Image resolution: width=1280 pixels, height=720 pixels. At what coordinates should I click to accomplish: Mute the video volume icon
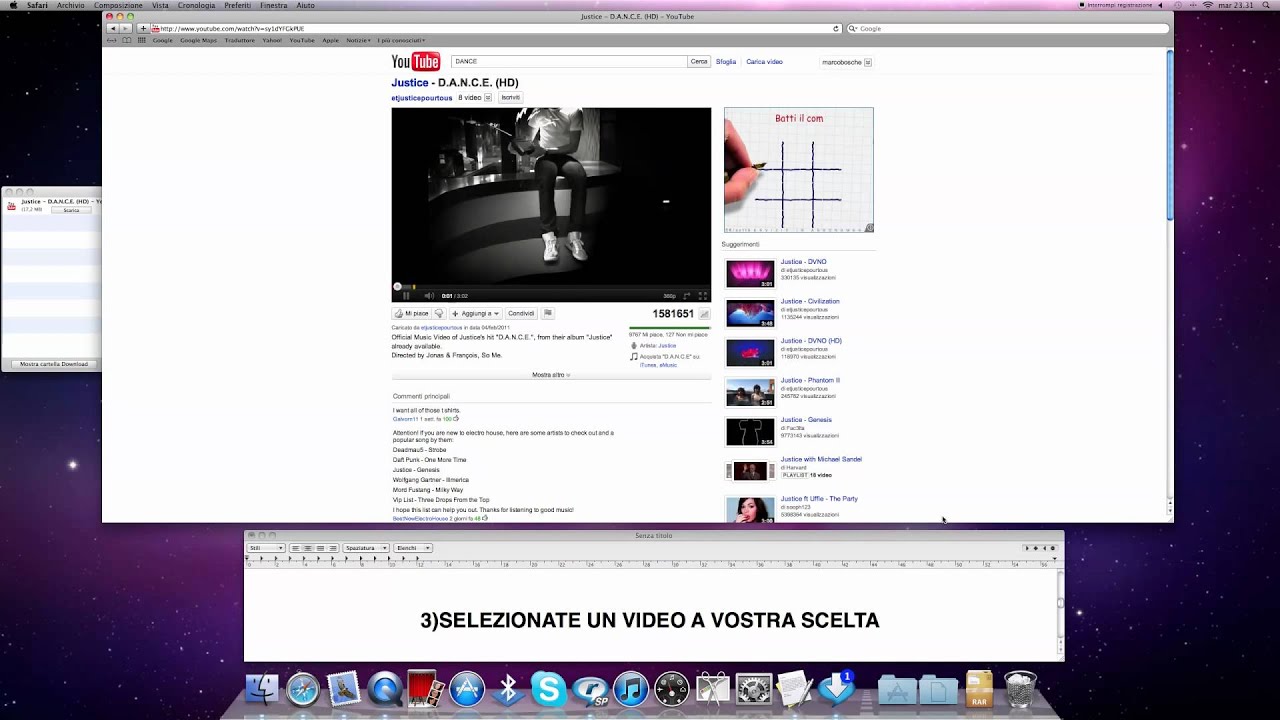429,296
